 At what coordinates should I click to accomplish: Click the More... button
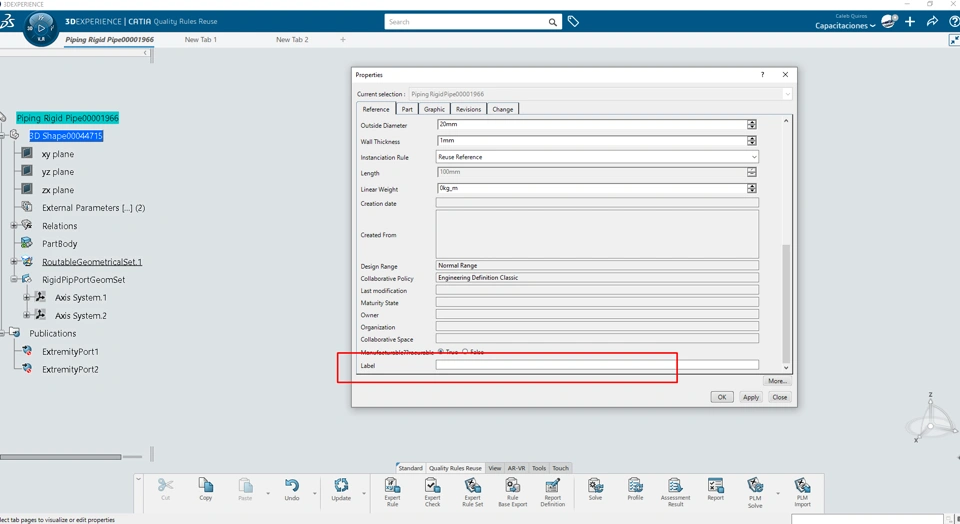(778, 381)
